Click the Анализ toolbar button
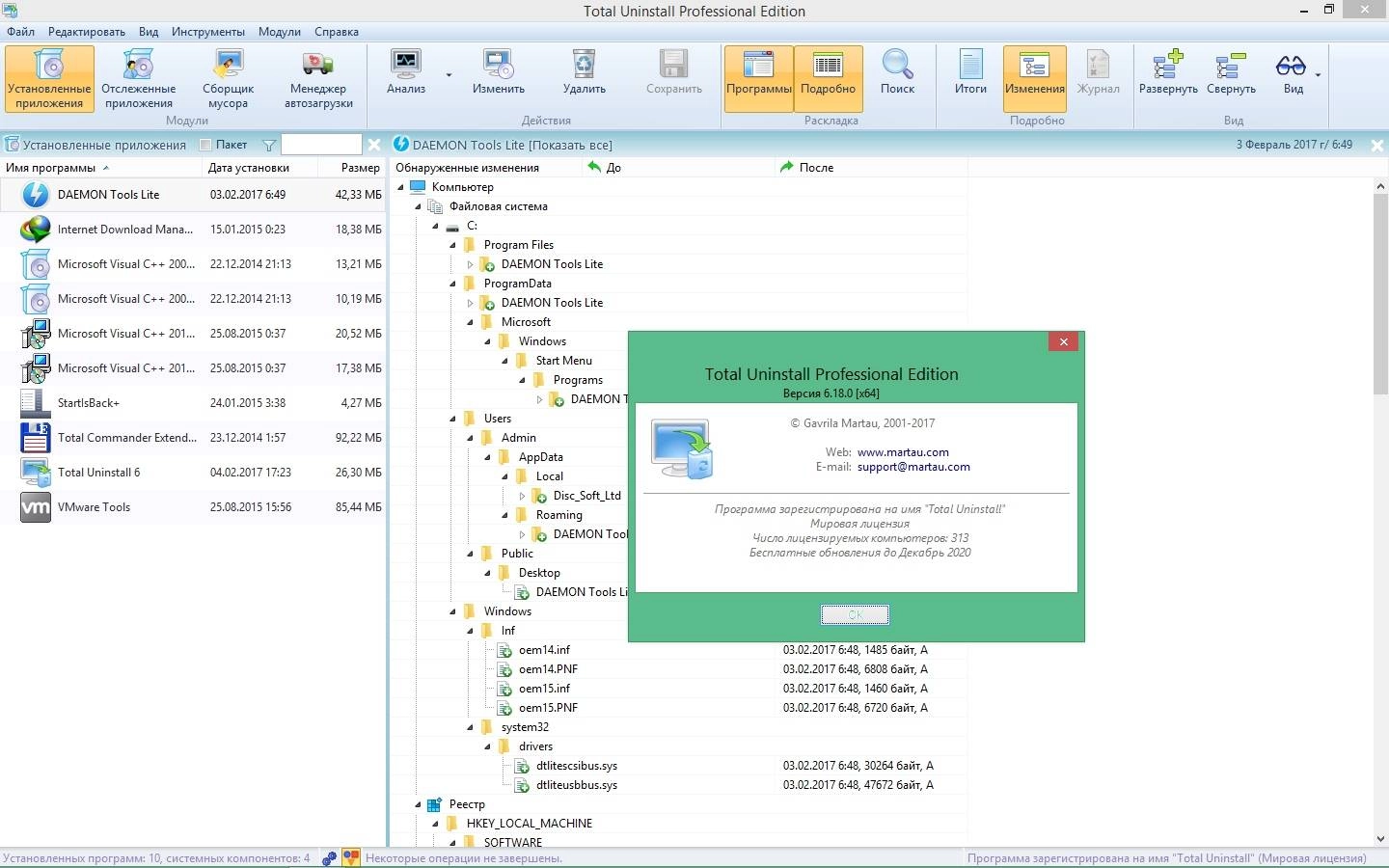Viewport: 1389px width, 868px height. (406, 73)
